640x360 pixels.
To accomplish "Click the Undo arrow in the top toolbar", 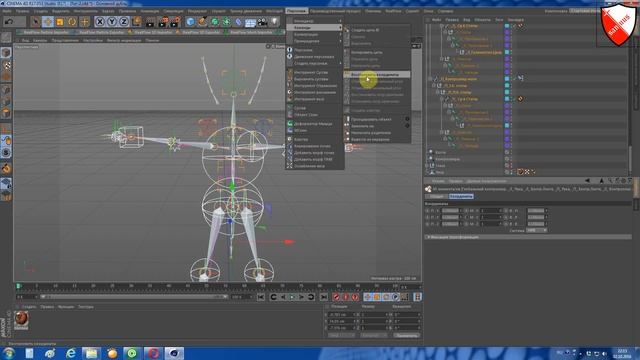I will 9,21.
